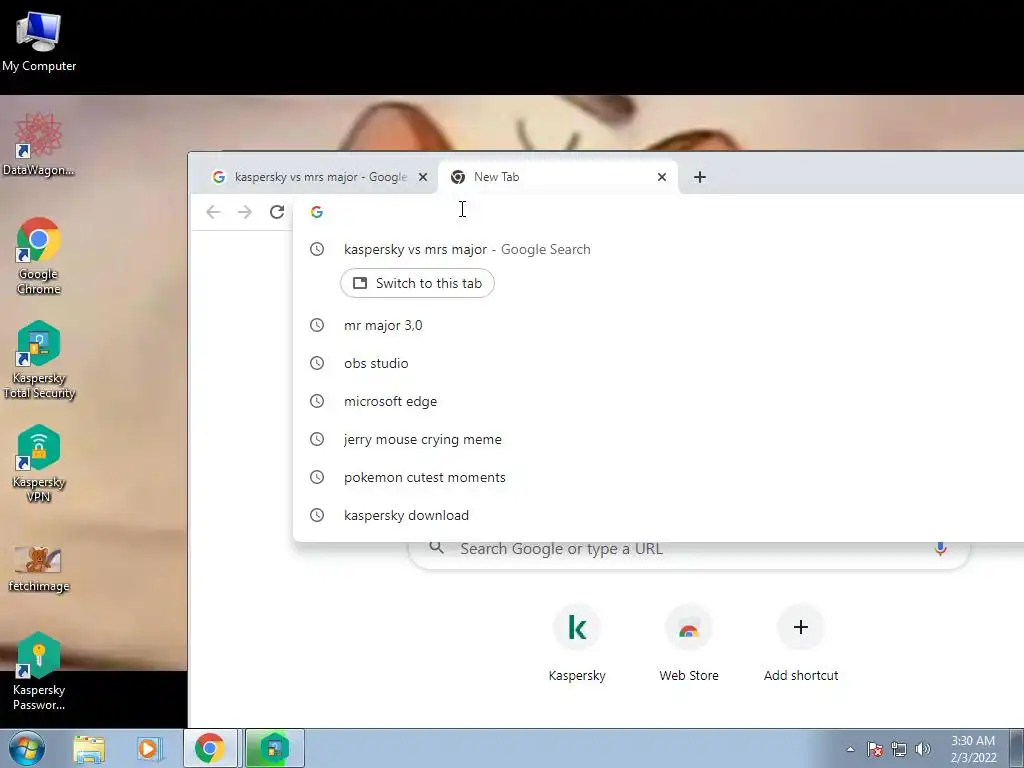Open a new tab with plus button
Viewport: 1024px width, 768px height.
(x=699, y=177)
